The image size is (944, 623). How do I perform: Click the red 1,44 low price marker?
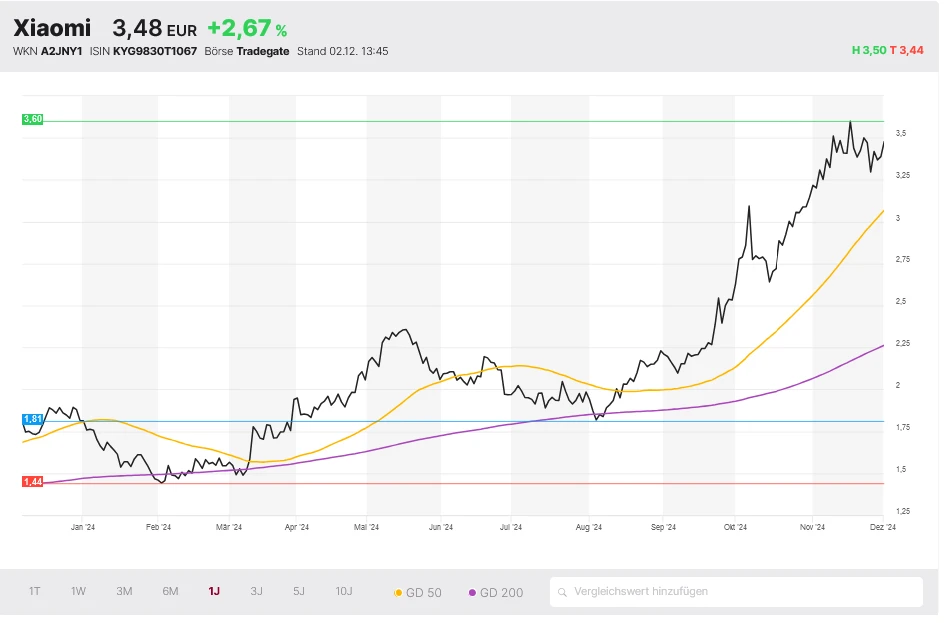pyautogui.click(x=32, y=482)
